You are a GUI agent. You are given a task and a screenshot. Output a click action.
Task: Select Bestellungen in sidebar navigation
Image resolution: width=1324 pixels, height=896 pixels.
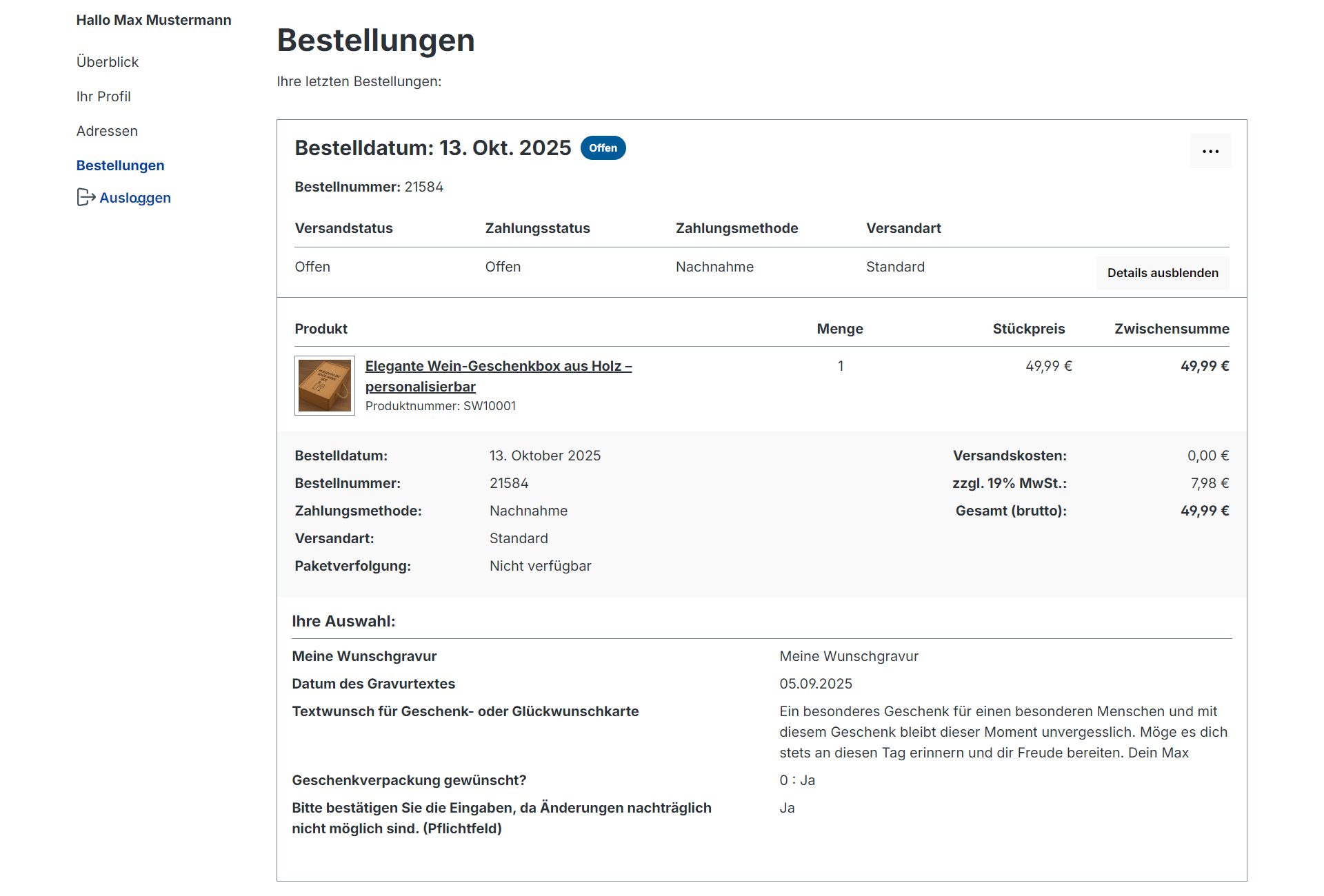(120, 165)
